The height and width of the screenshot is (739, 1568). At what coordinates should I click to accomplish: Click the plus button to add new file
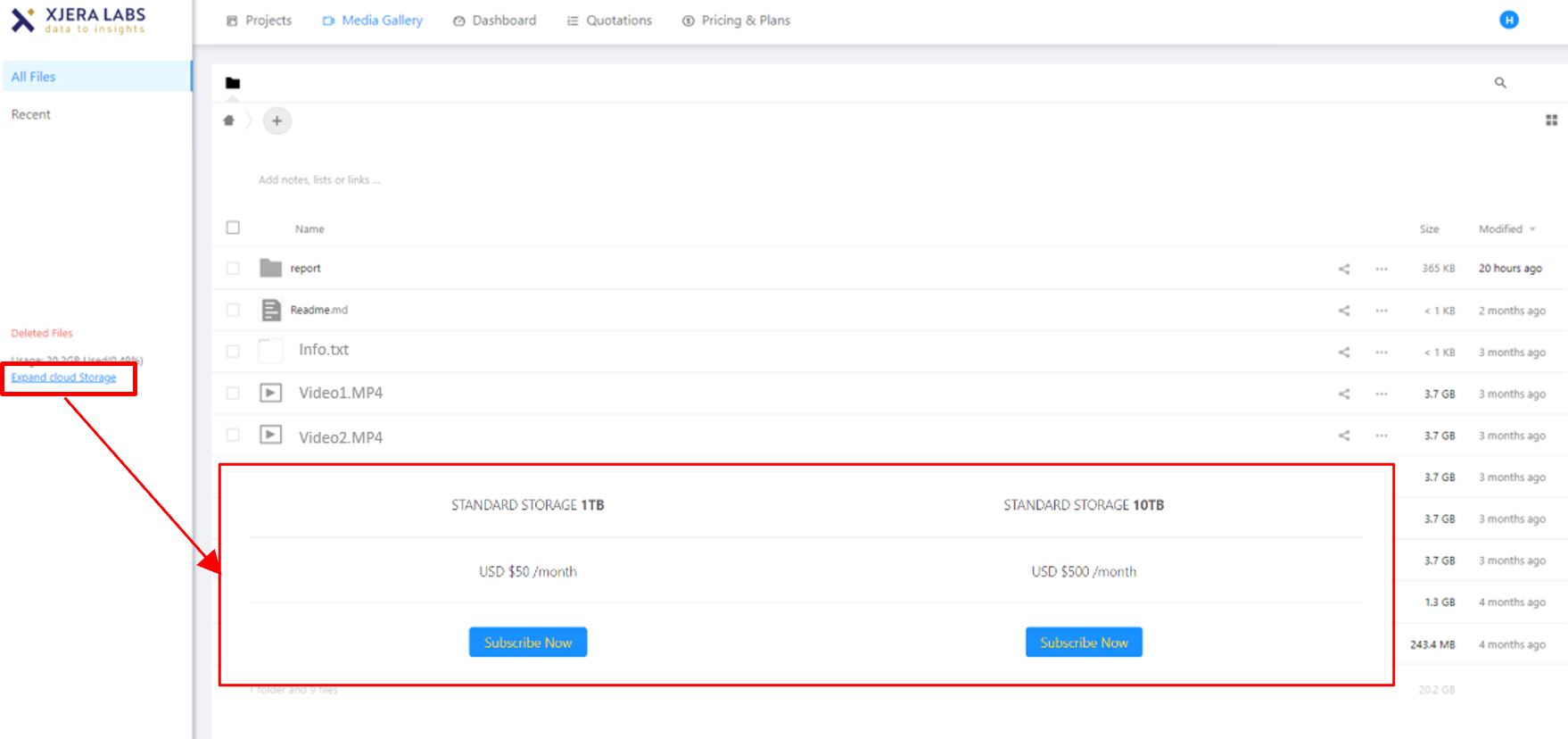277,120
